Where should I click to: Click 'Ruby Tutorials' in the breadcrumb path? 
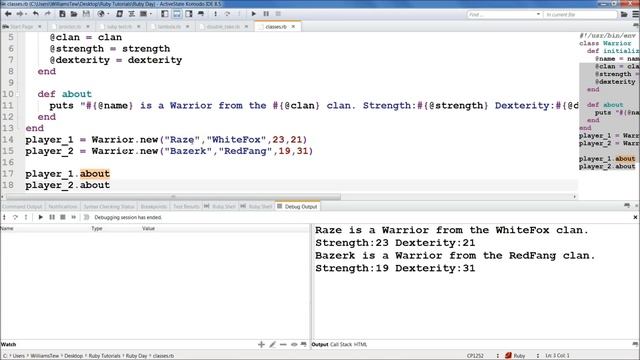(x=104, y=356)
